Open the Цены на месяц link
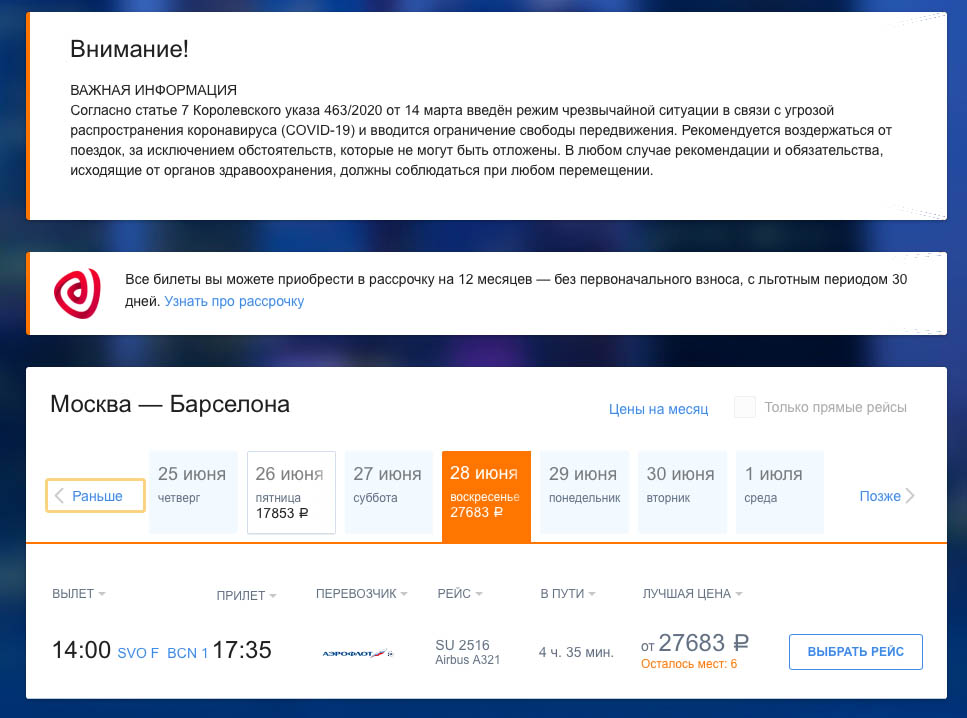The width and height of the screenshot is (967, 718). tap(658, 409)
